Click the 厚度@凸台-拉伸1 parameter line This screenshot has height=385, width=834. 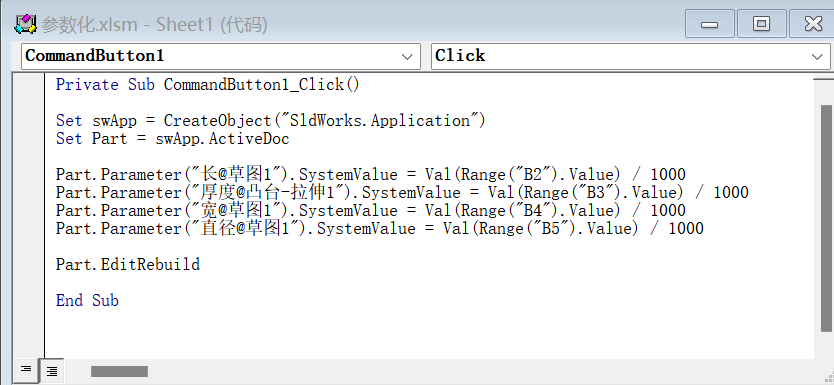[x=402, y=192]
